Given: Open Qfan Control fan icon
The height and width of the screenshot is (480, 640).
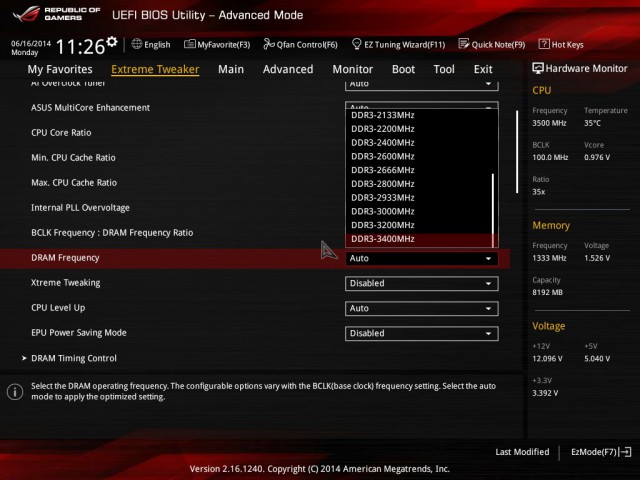Looking at the screenshot, I should tap(269, 44).
